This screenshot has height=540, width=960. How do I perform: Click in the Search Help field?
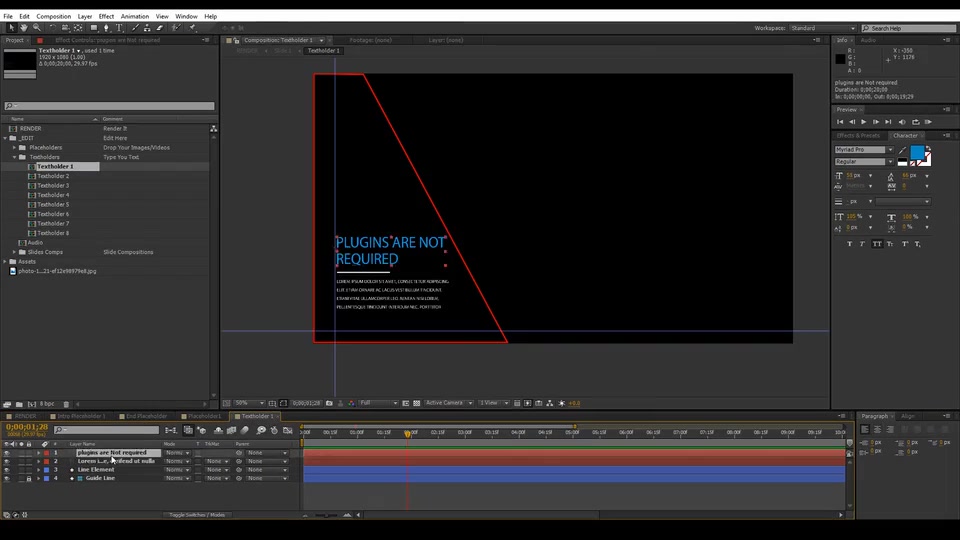pos(909,28)
